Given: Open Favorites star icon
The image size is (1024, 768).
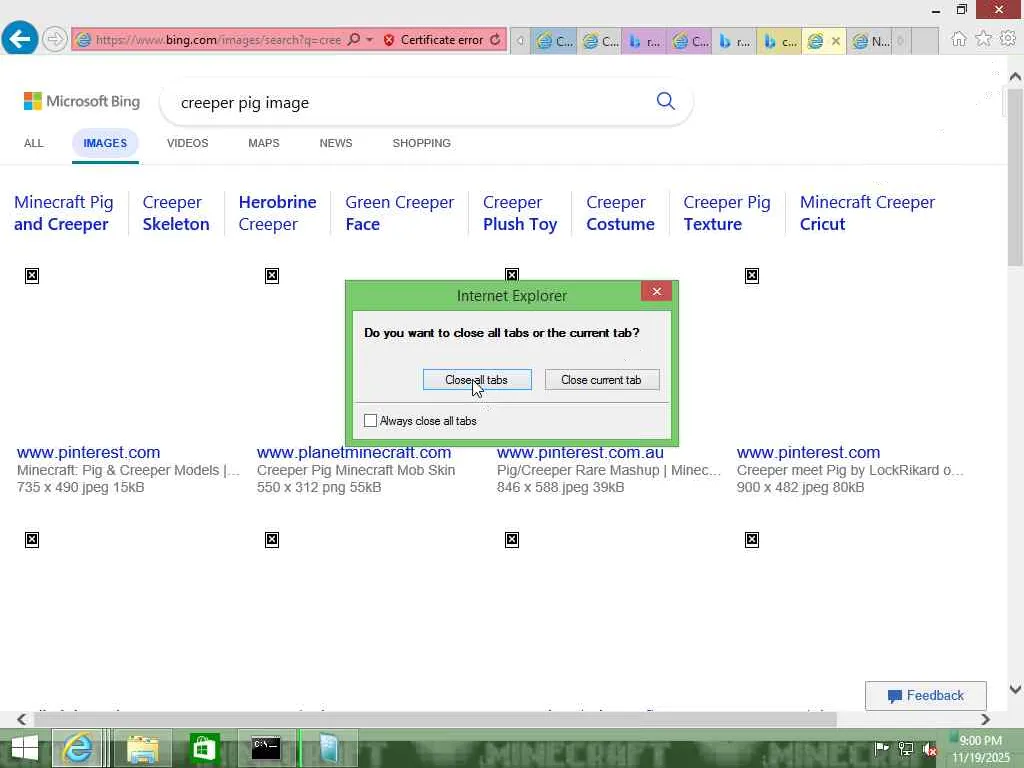Looking at the screenshot, I should coord(984,39).
